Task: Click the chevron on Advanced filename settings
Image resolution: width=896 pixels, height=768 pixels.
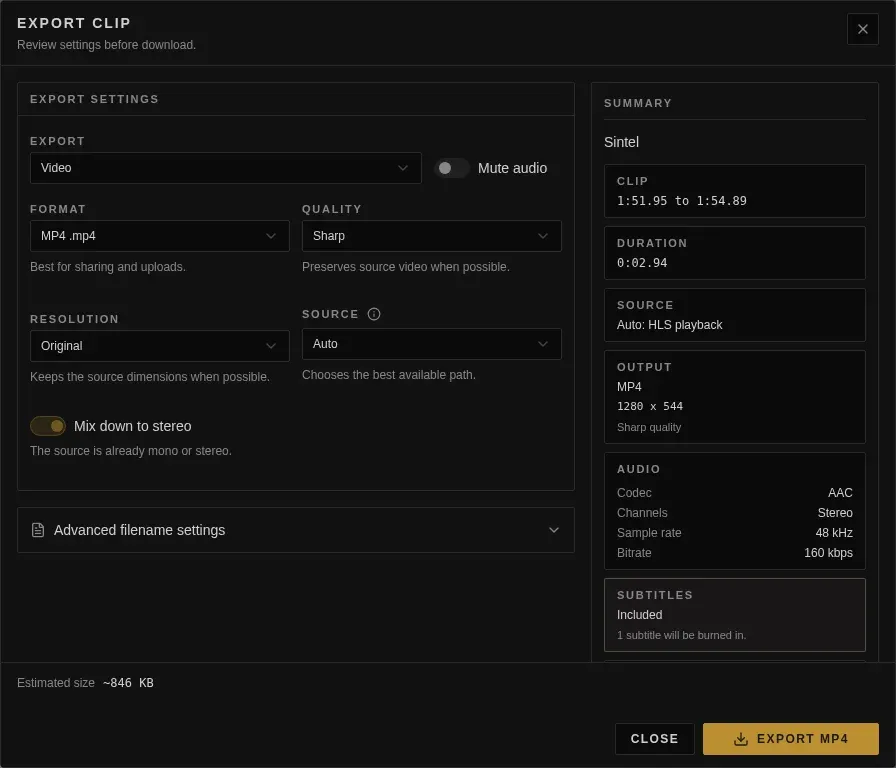Action: pyautogui.click(x=554, y=530)
